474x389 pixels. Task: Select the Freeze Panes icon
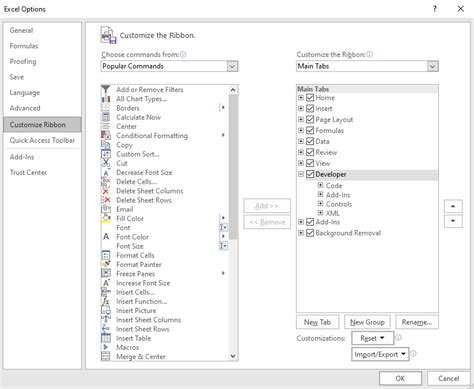pyautogui.click(x=106, y=274)
